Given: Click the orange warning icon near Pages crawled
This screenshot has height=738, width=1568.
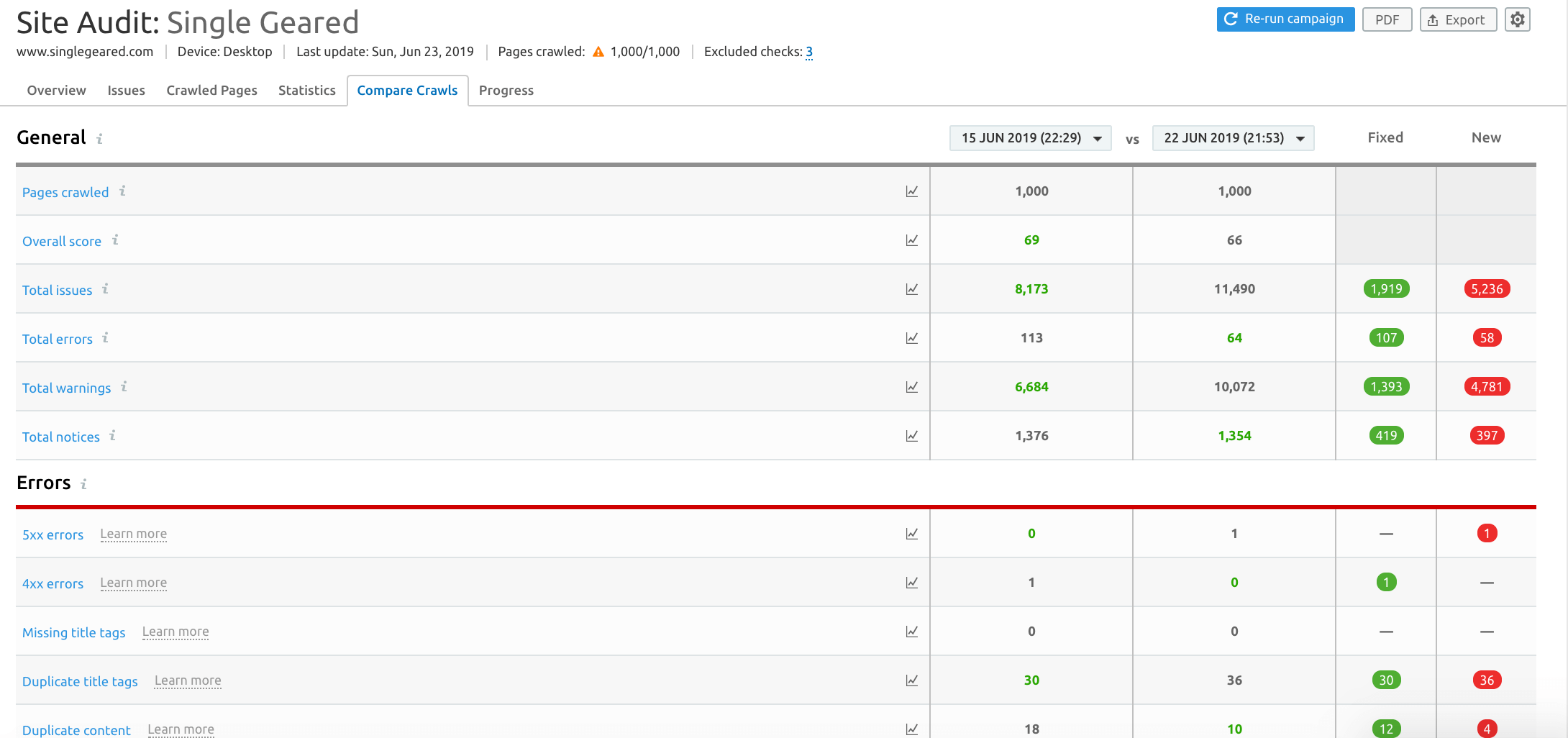Looking at the screenshot, I should coord(598,52).
